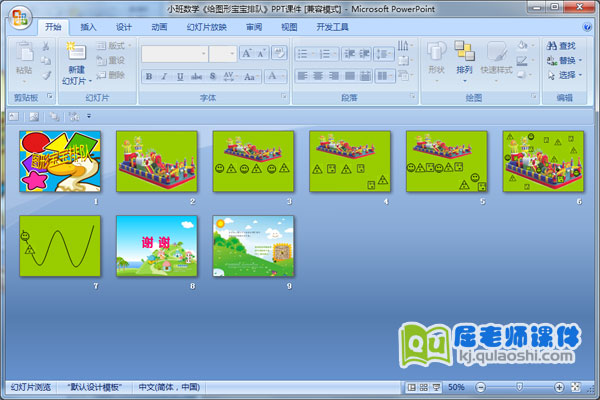The width and height of the screenshot is (600, 400).
Task: Toggle Italic formatting
Action: (x=164, y=77)
